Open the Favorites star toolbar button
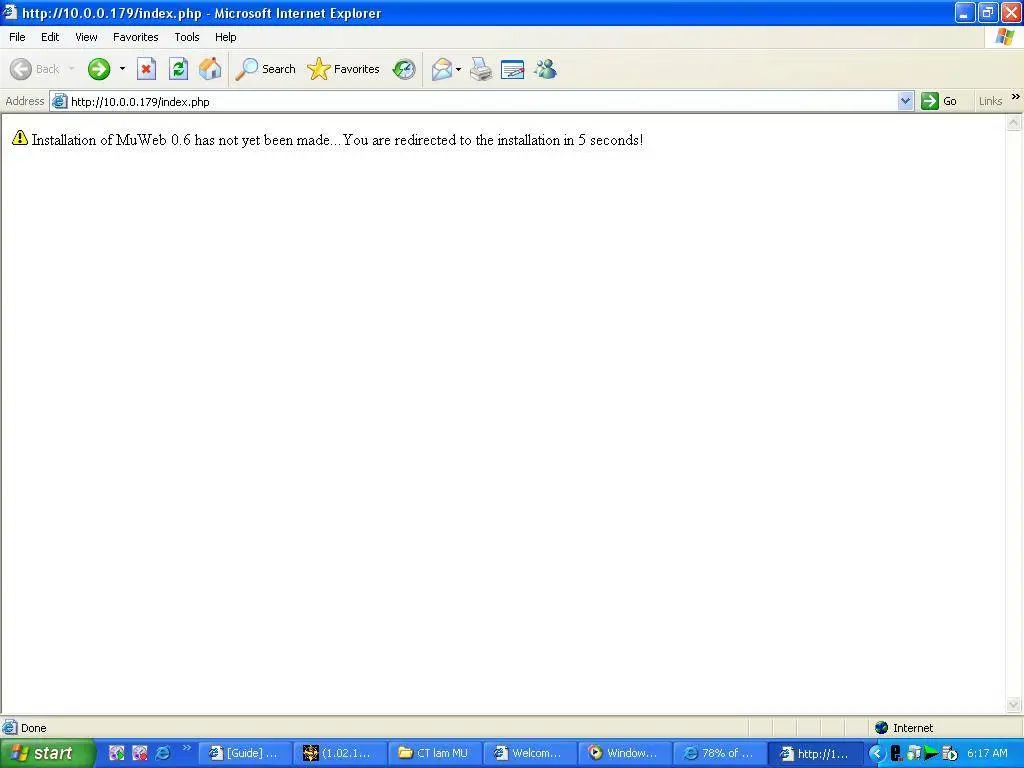The width and height of the screenshot is (1024, 768). click(344, 69)
